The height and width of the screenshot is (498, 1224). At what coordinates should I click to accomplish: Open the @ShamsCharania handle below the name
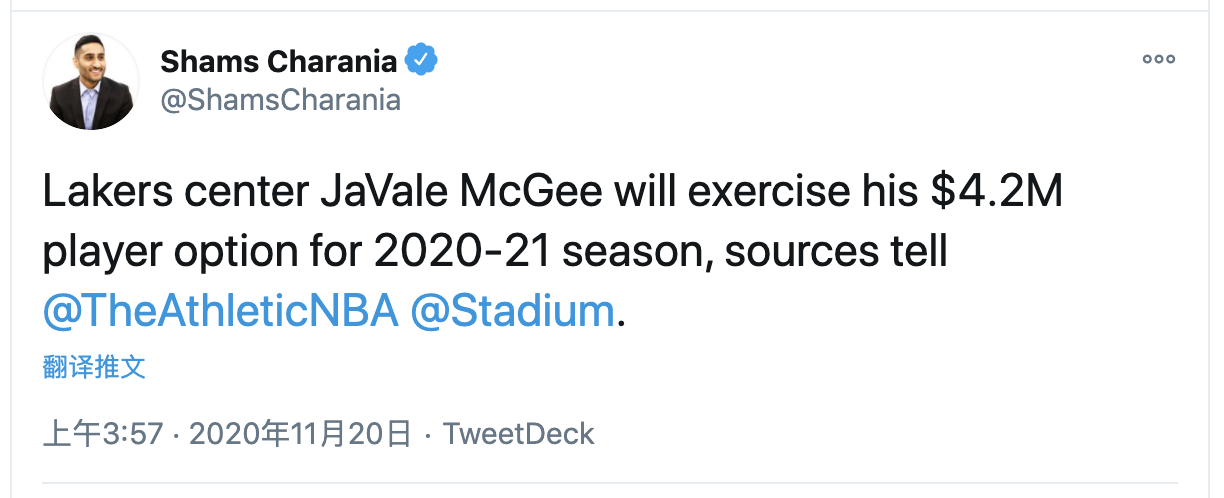(x=280, y=100)
